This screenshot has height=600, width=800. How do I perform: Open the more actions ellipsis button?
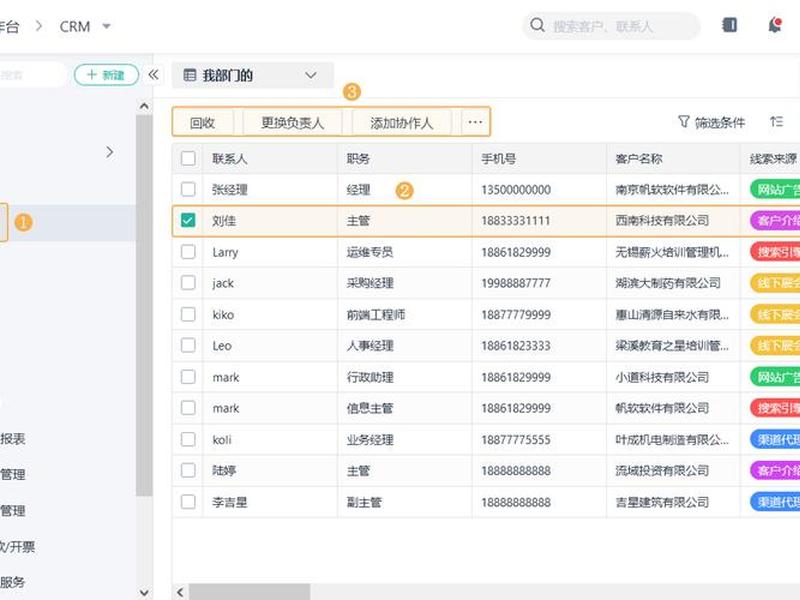point(476,122)
